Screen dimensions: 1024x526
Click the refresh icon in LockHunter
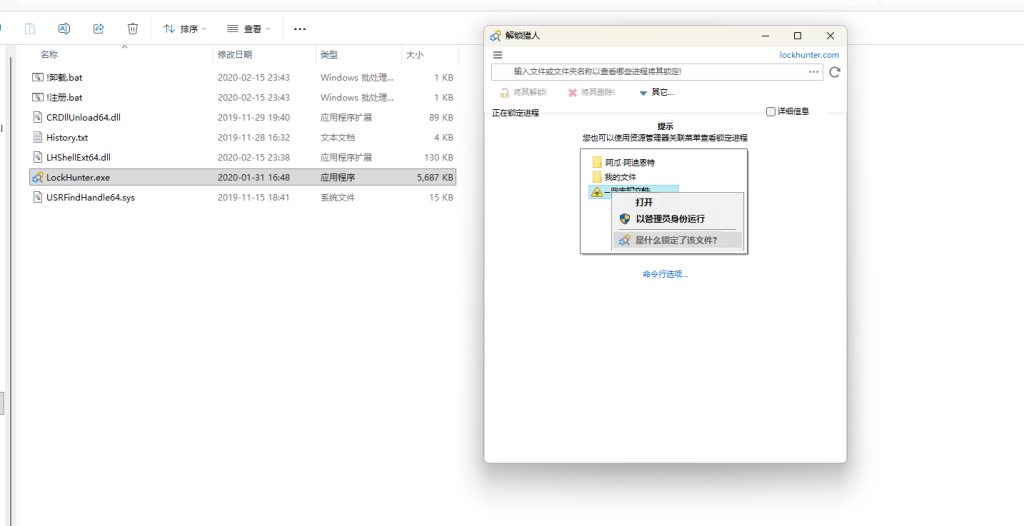pos(834,72)
